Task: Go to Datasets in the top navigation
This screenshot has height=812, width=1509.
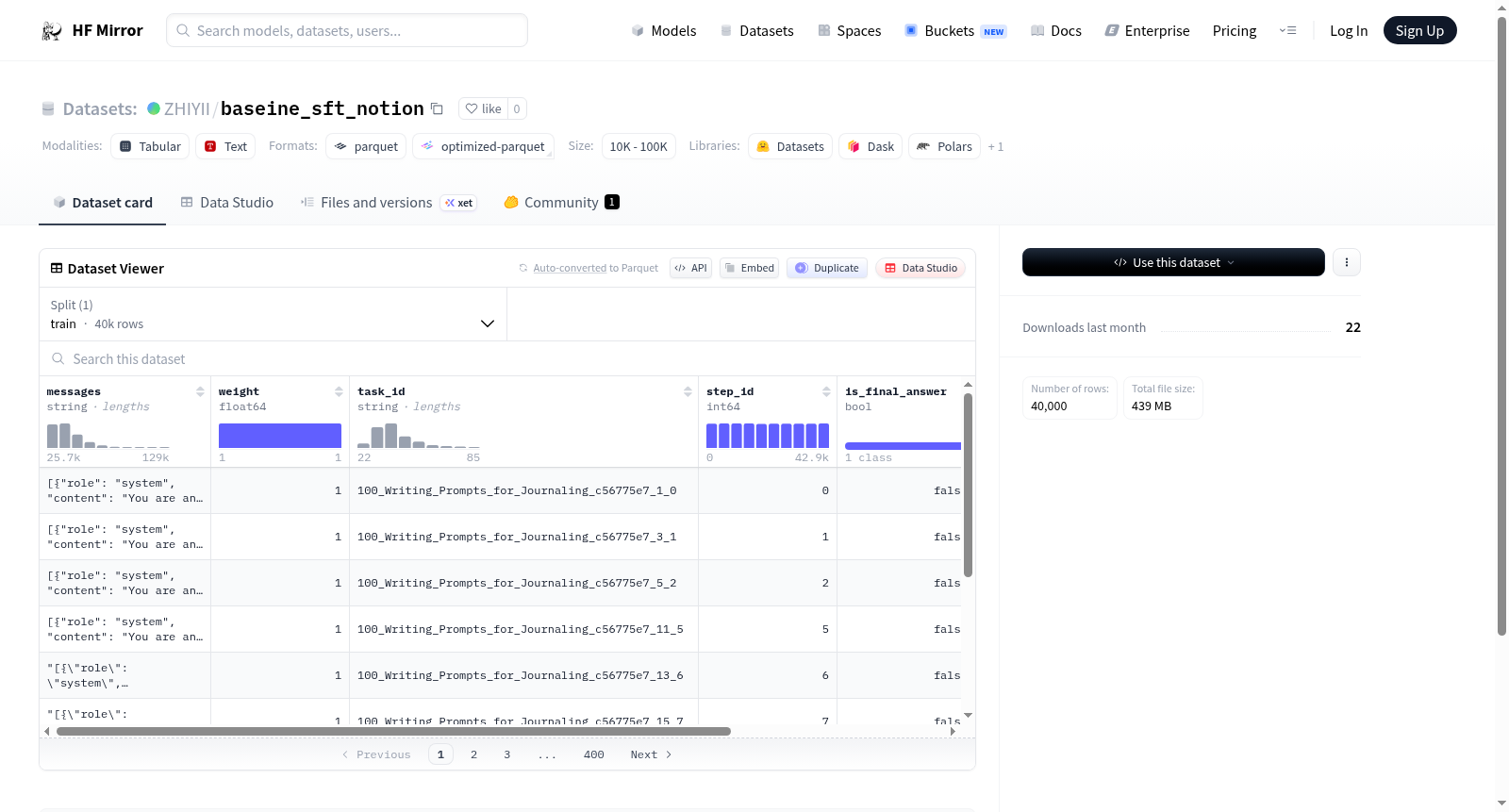Action: [x=757, y=31]
